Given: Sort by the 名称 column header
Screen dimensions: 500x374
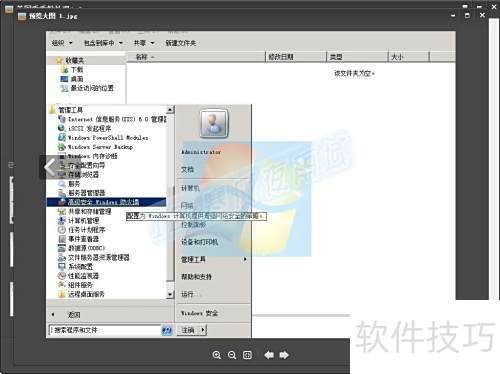Looking at the screenshot, I should (x=195, y=57).
